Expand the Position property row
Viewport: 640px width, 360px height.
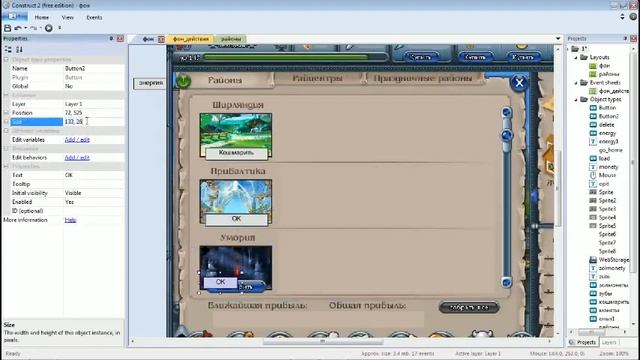tap(6, 113)
